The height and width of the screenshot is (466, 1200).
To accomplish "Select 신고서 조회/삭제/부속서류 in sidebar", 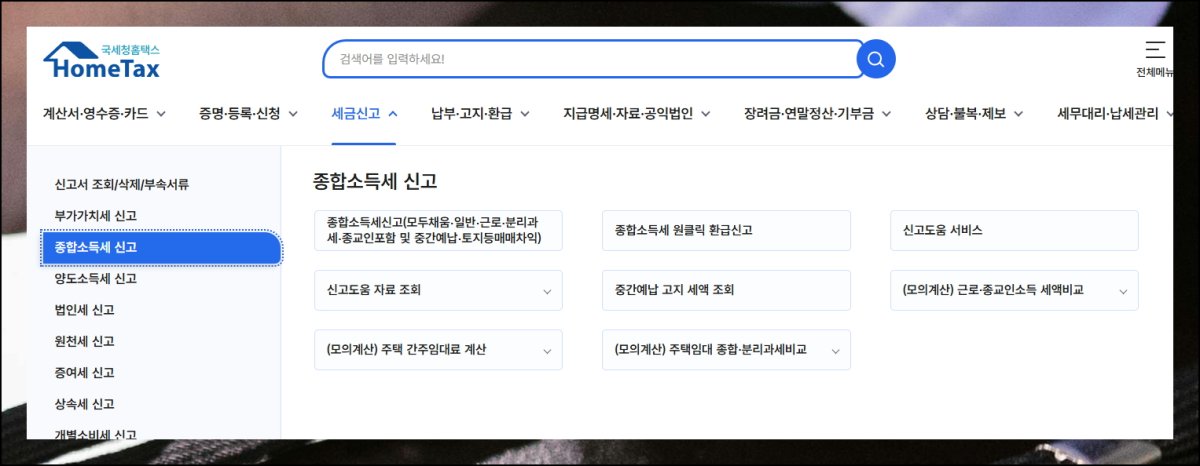I will point(122,184).
